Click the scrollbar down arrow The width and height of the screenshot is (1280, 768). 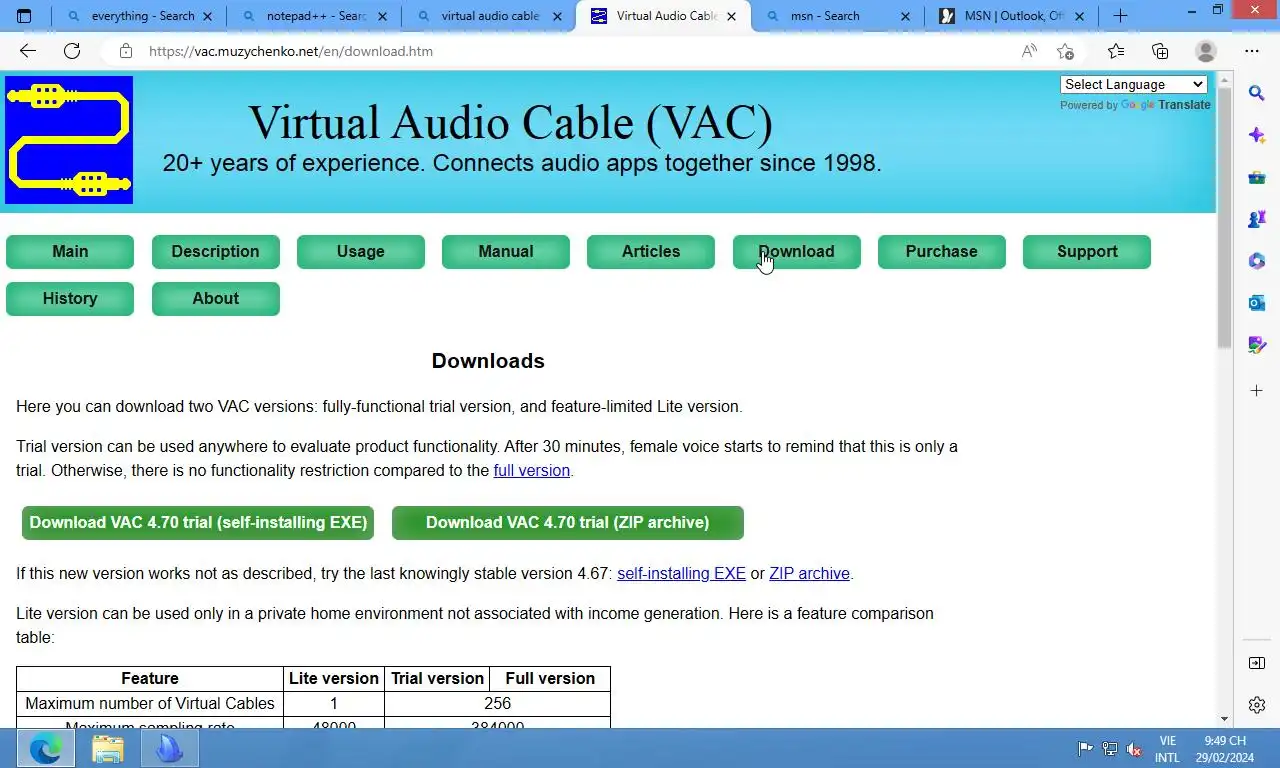tap(1224, 718)
